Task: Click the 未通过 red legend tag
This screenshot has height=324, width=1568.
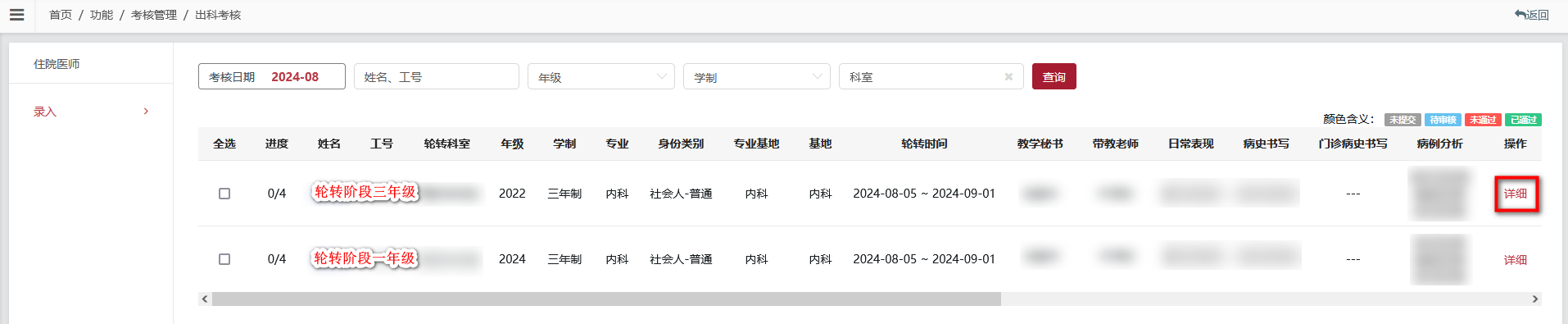Action: [x=1483, y=120]
